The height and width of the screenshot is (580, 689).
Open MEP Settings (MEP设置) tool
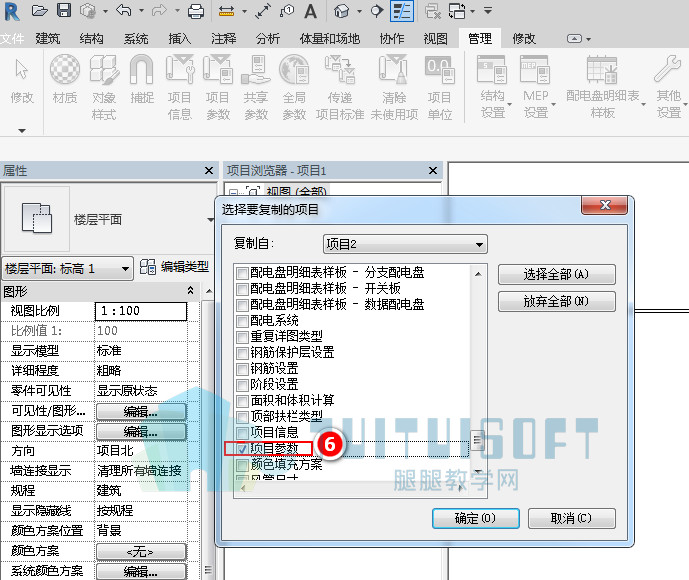click(536, 86)
